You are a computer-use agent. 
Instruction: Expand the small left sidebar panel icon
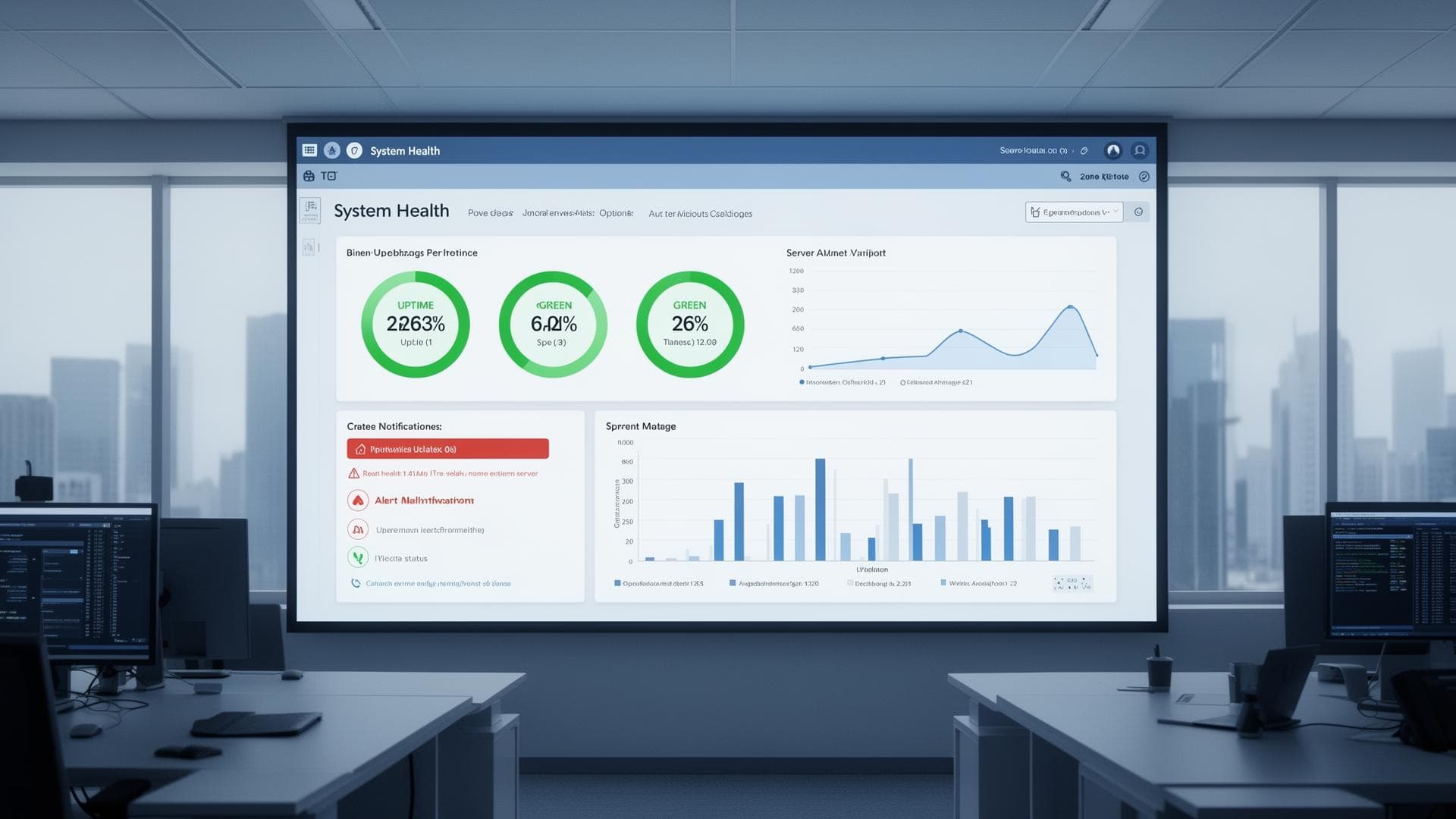[309, 247]
